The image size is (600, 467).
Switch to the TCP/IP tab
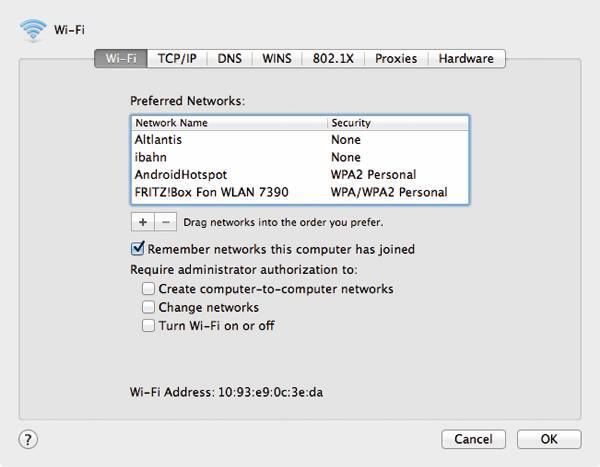point(179,59)
